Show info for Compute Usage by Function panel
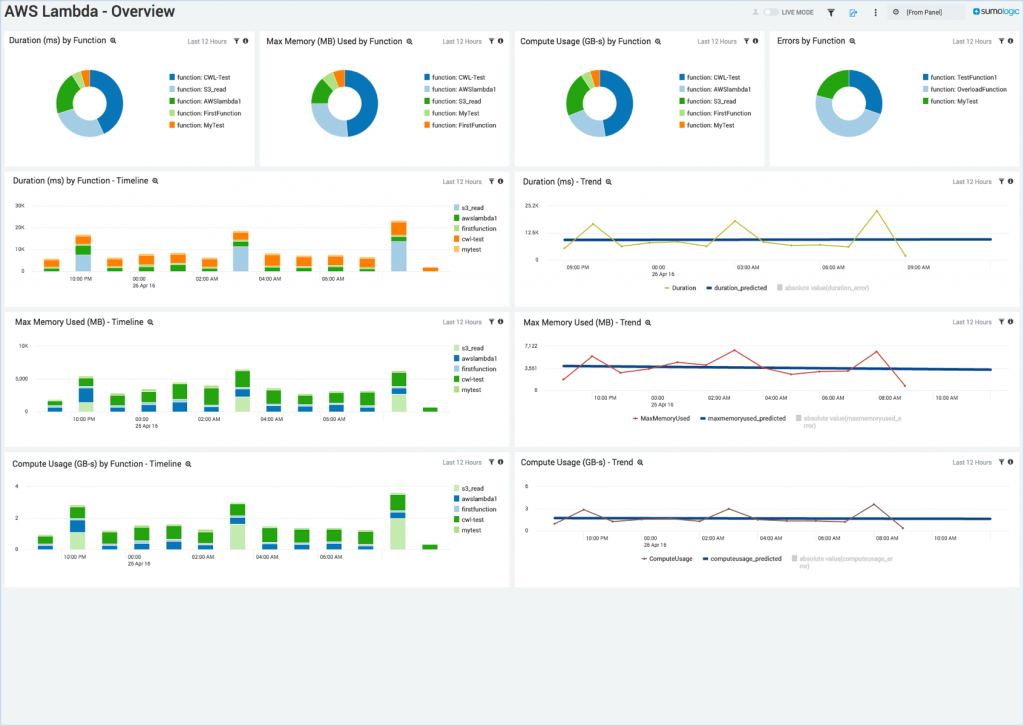The image size is (1024, 726). tap(756, 41)
